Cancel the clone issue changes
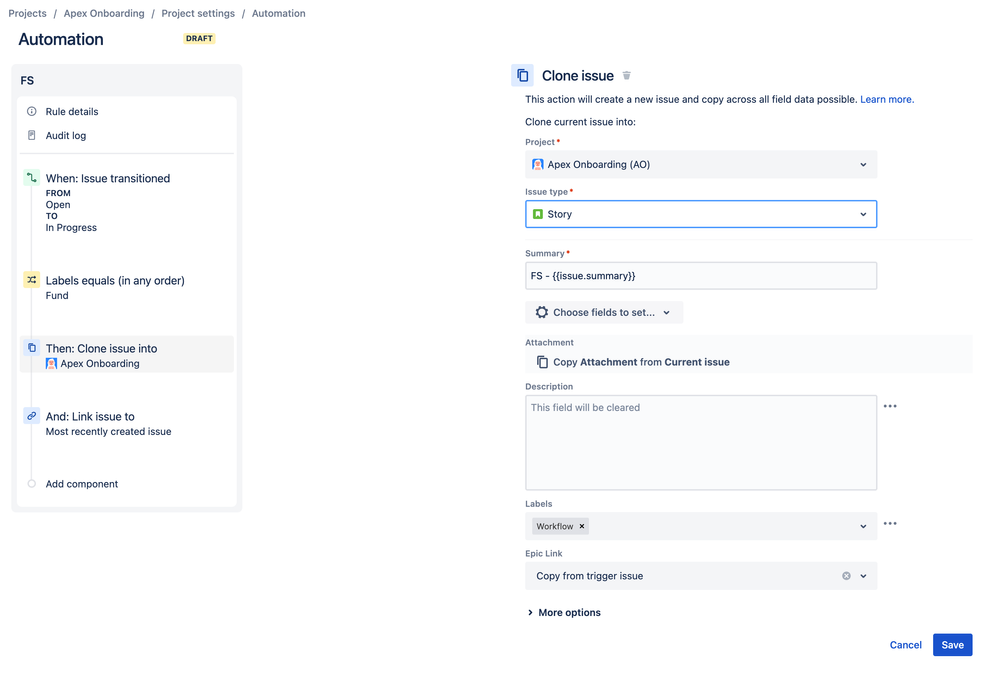999x674 pixels. click(905, 645)
